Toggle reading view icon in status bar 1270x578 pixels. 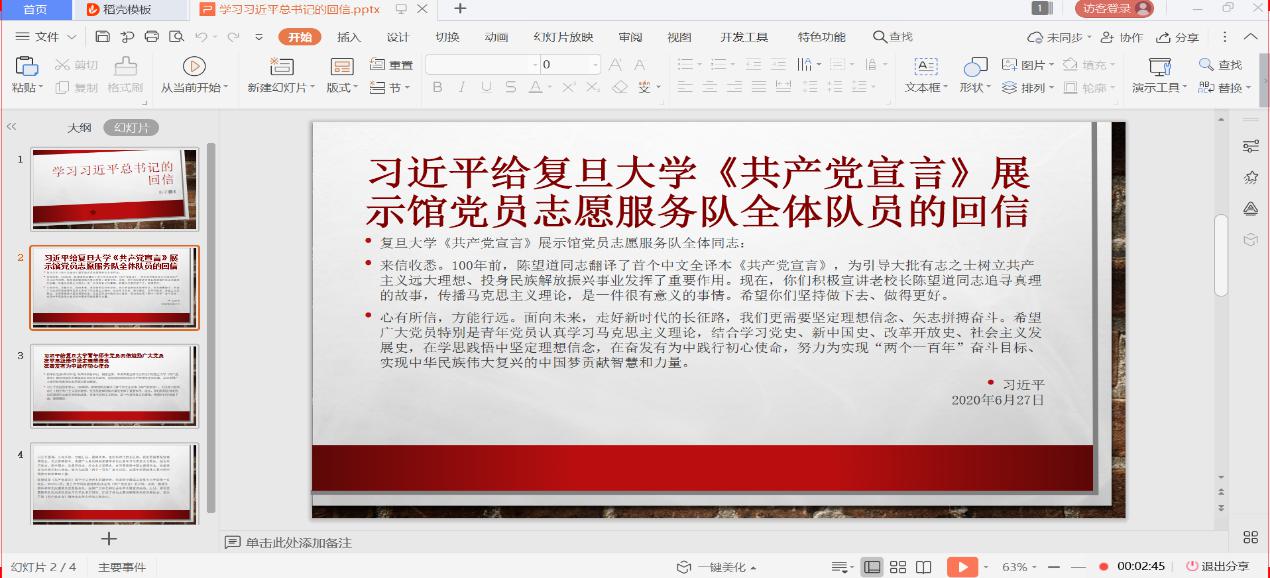pyautogui.click(x=923, y=567)
